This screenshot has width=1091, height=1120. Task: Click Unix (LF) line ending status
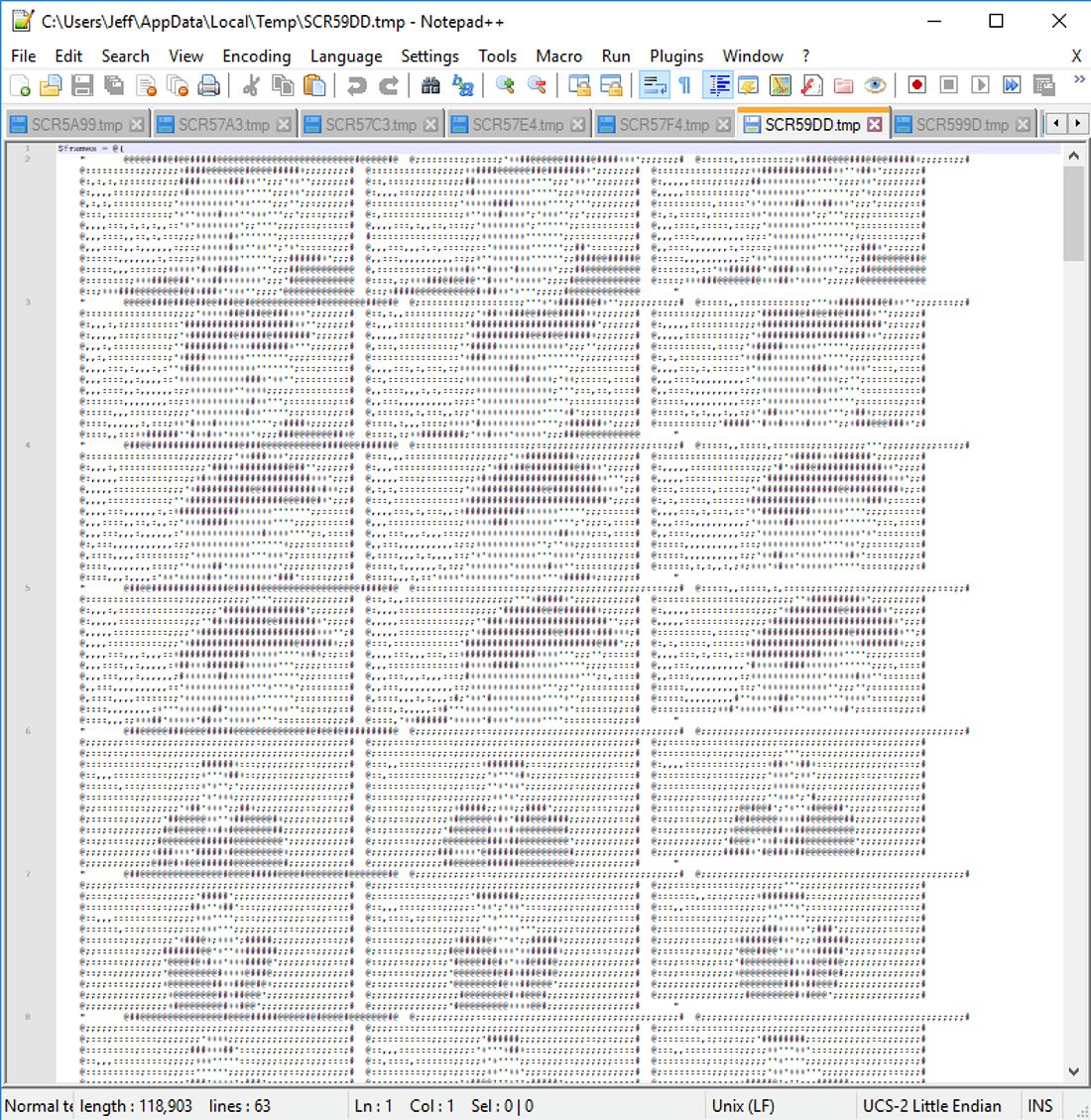743,1106
